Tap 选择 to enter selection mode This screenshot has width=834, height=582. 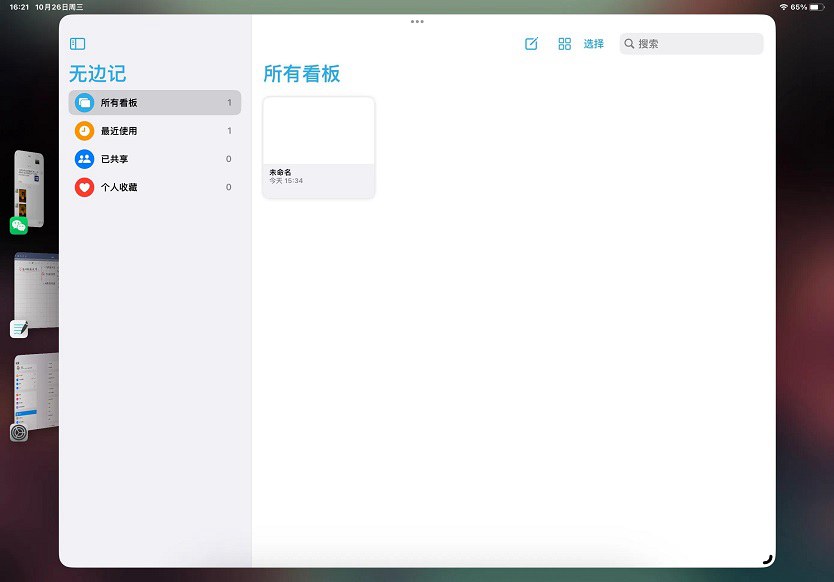594,43
